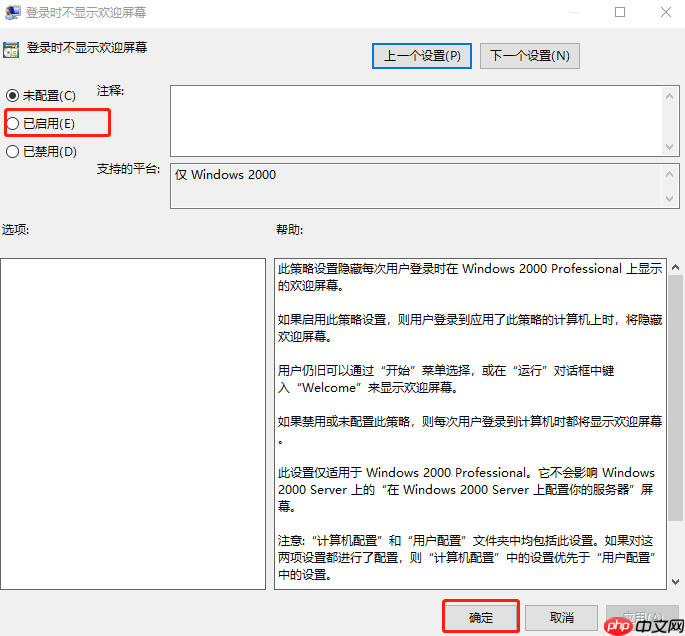Image resolution: width=685 pixels, height=636 pixels.
Task: Click the empty 选项 options panel
Action: [x=133, y=424]
